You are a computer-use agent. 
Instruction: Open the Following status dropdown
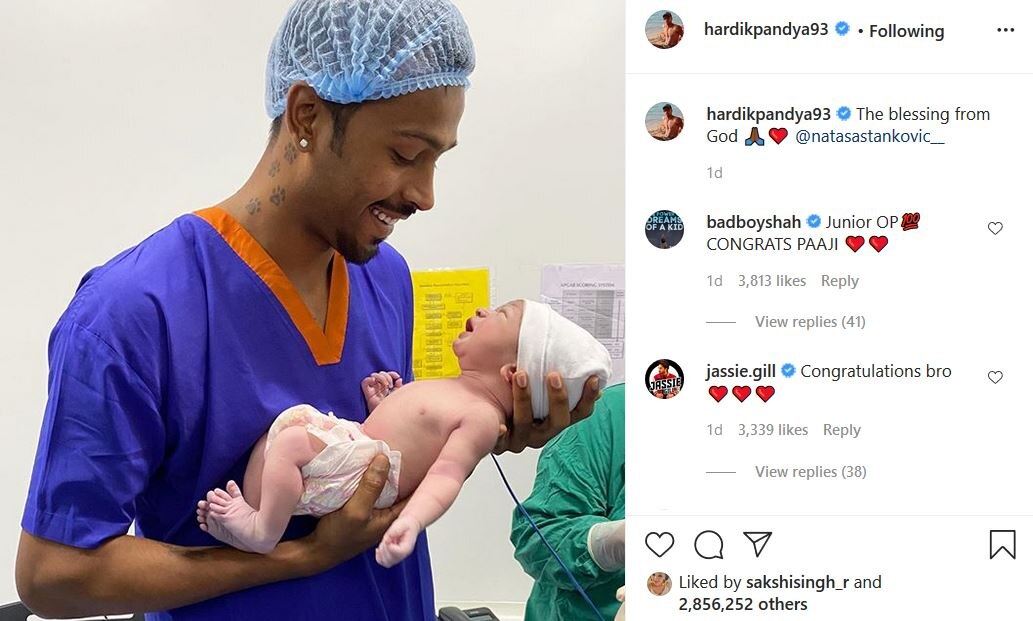tap(907, 31)
